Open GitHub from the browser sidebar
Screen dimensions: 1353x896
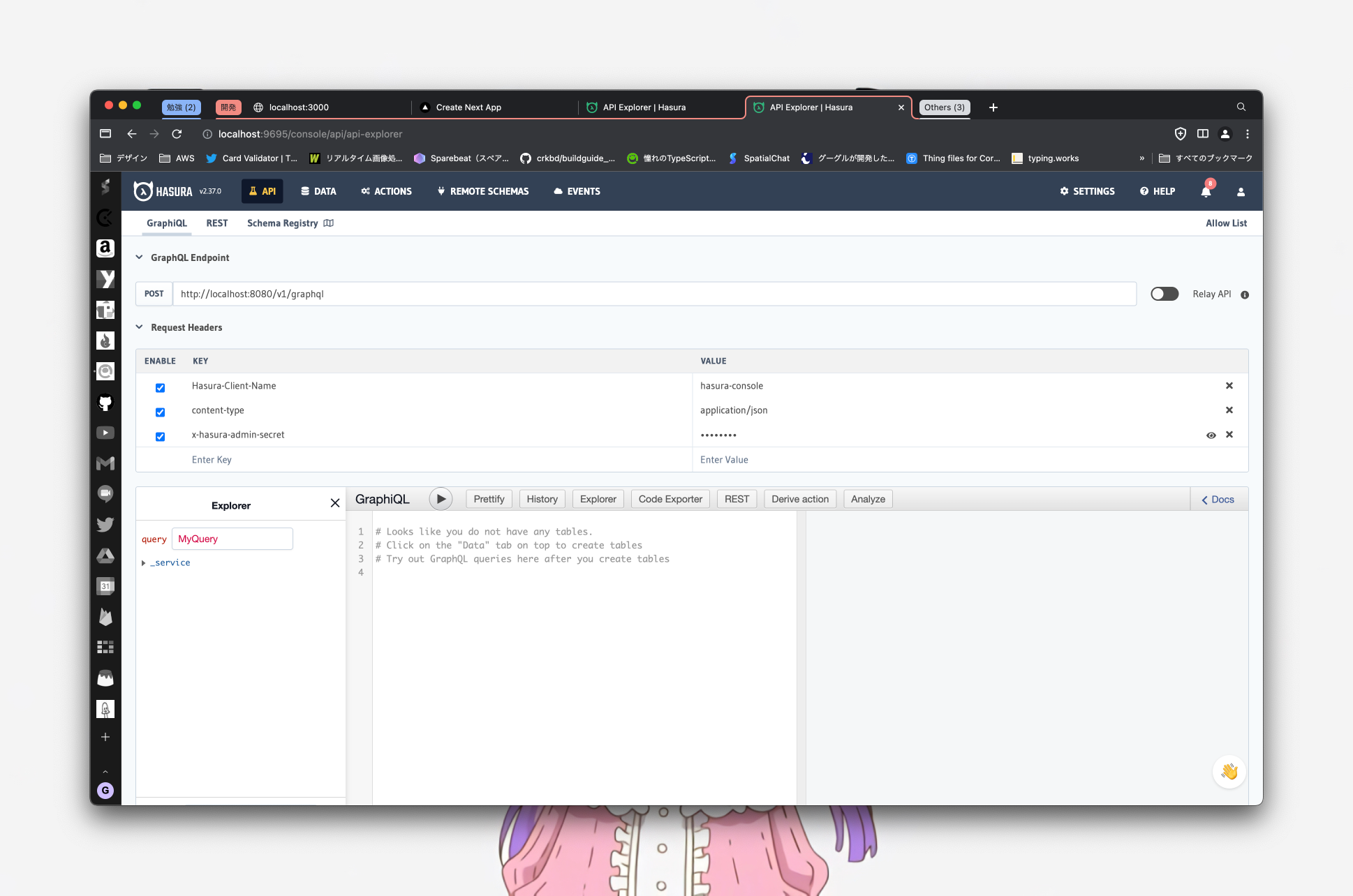[105, 403]
